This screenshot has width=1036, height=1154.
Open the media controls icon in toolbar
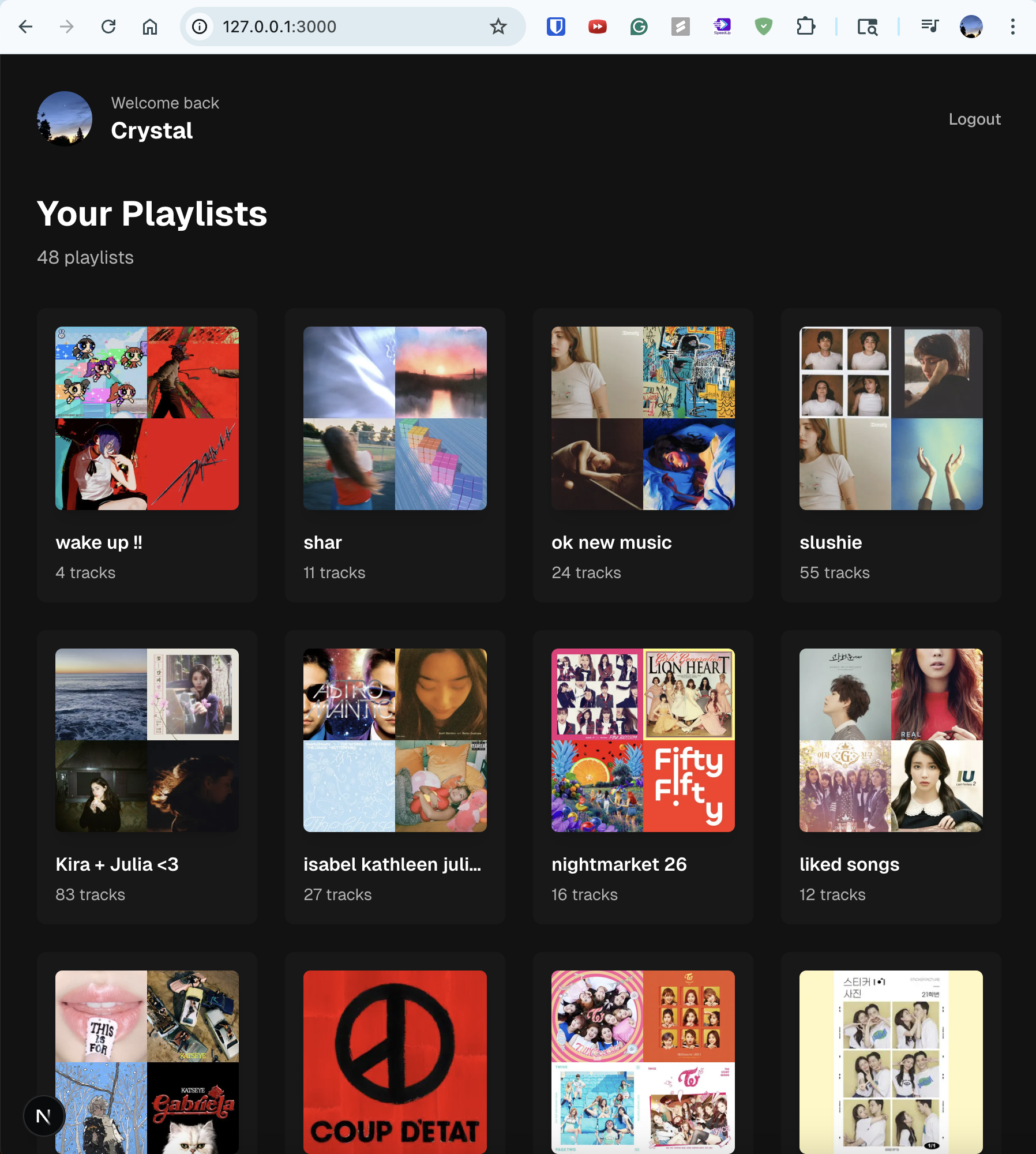tap(929, 27)
